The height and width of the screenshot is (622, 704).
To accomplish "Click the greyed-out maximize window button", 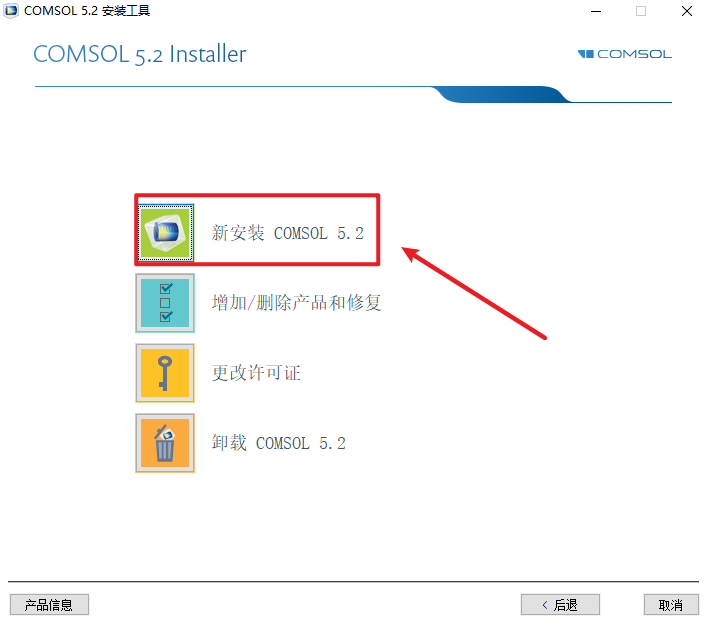I will tap(641, 11).
